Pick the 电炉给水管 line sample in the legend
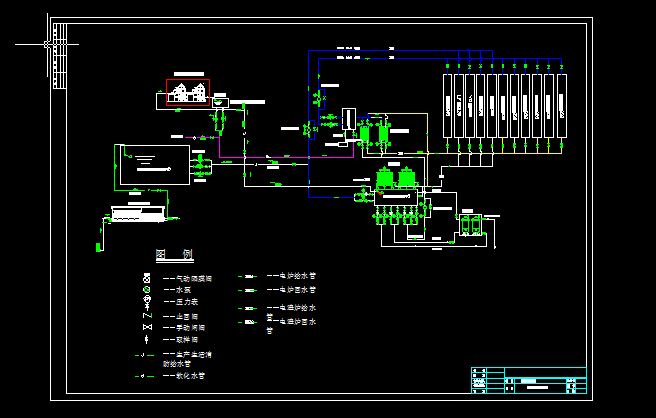Viewport: 656px width, 418px height. pyautogui.click(x=248, y=277)
